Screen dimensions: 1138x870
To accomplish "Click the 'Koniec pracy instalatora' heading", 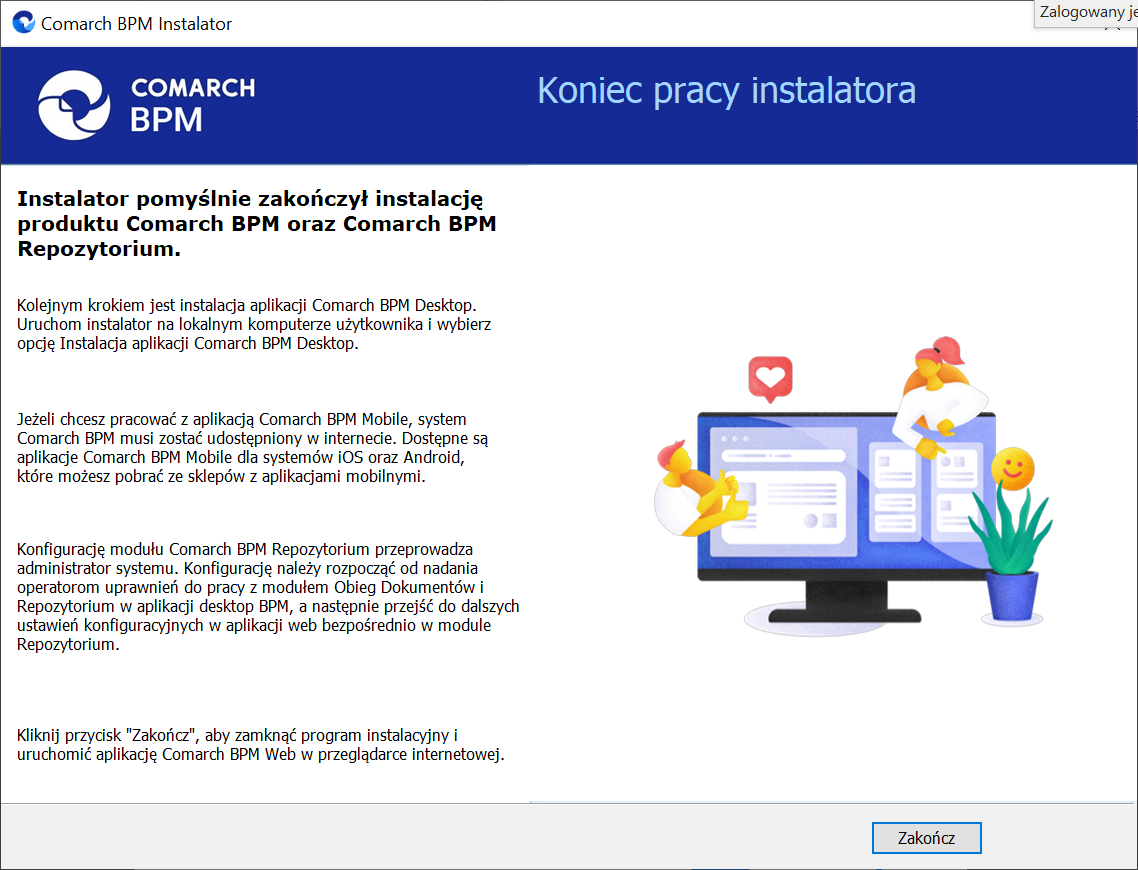I will tap(726, 91).
